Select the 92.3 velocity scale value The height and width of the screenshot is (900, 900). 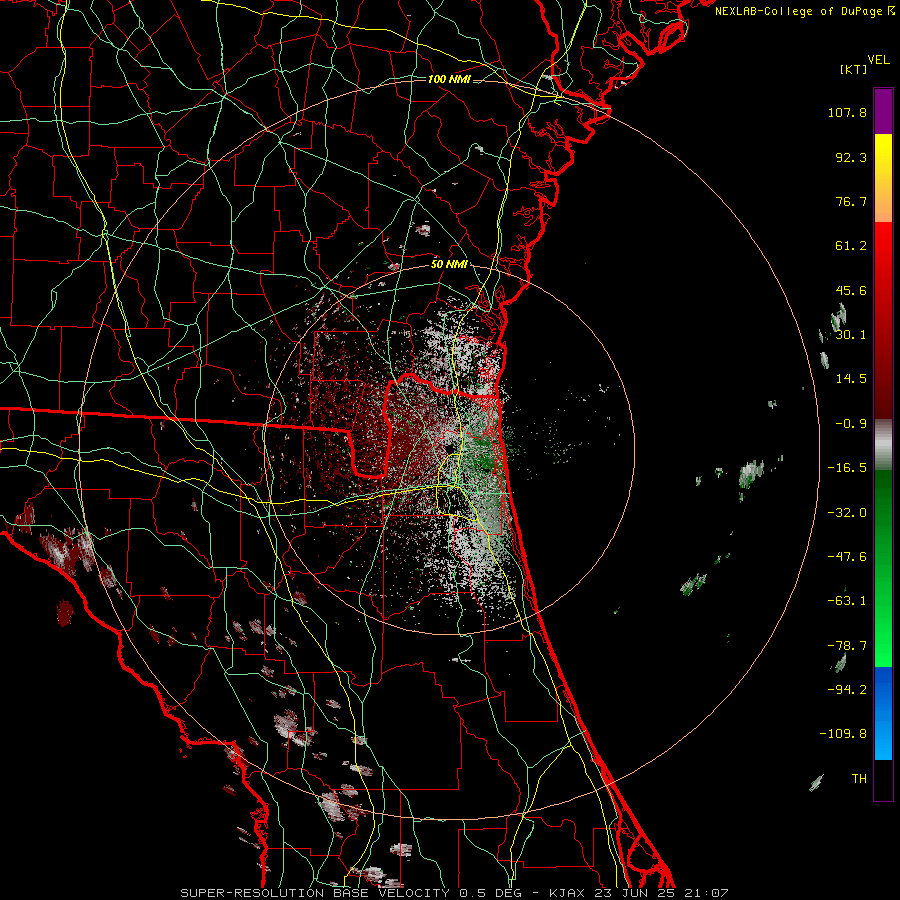(x=851, y=157)
